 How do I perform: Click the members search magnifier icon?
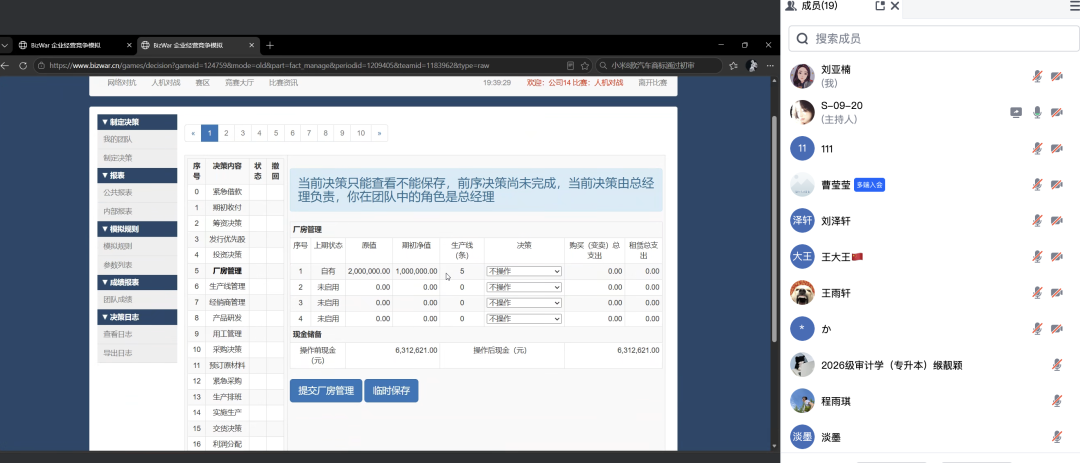(x=802, y=39)
